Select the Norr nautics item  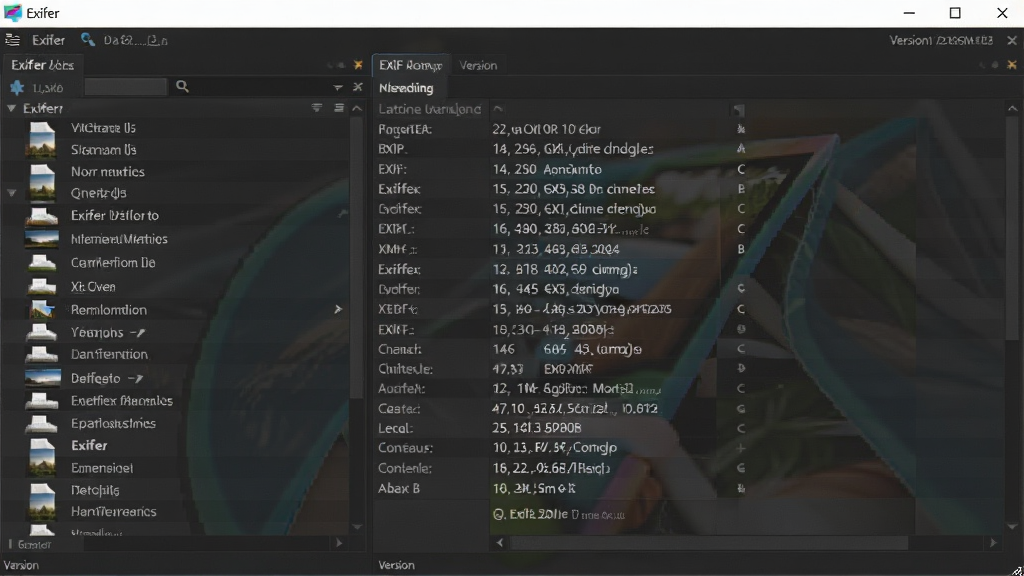click(x=108, y=172)
